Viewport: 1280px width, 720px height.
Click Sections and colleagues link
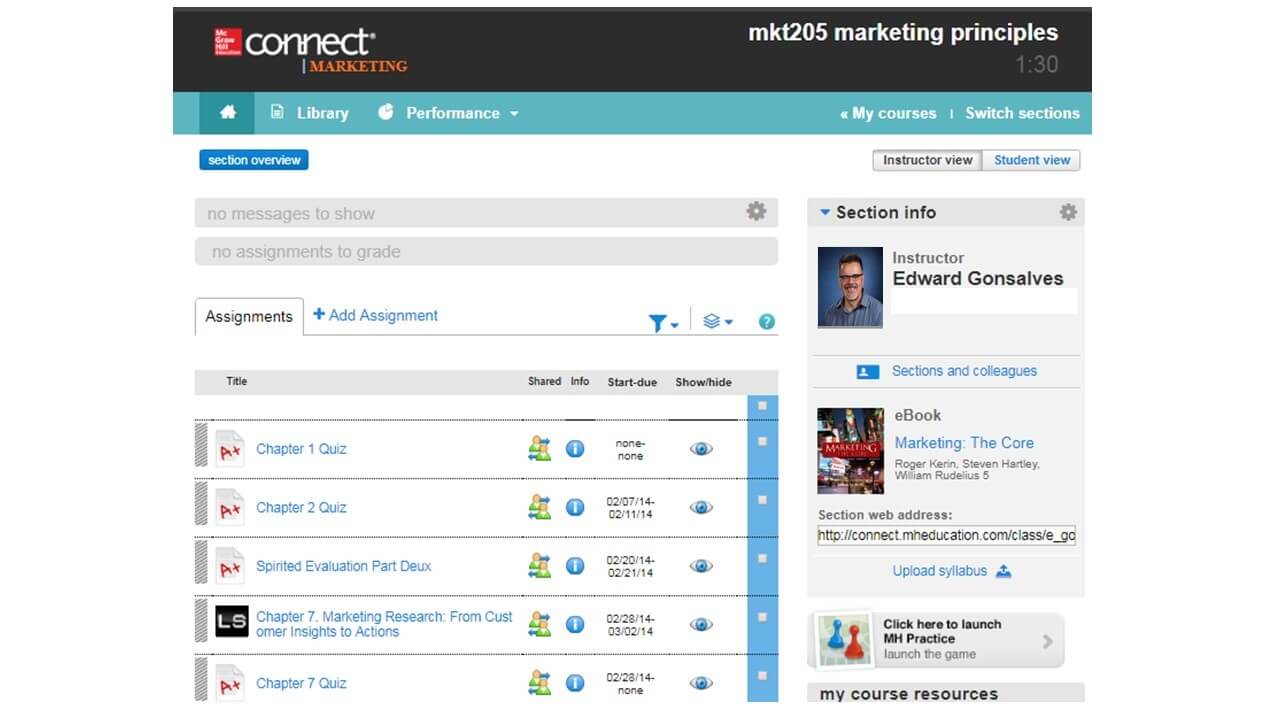coord(964,371)
